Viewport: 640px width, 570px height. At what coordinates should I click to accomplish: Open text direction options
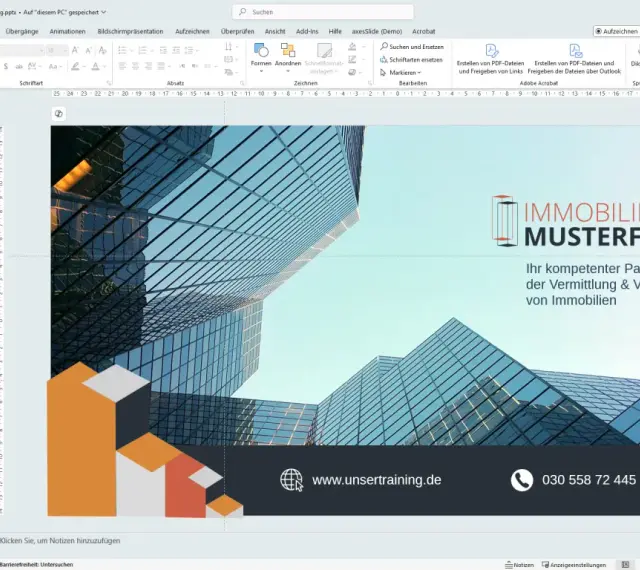(x=229, y=47)
